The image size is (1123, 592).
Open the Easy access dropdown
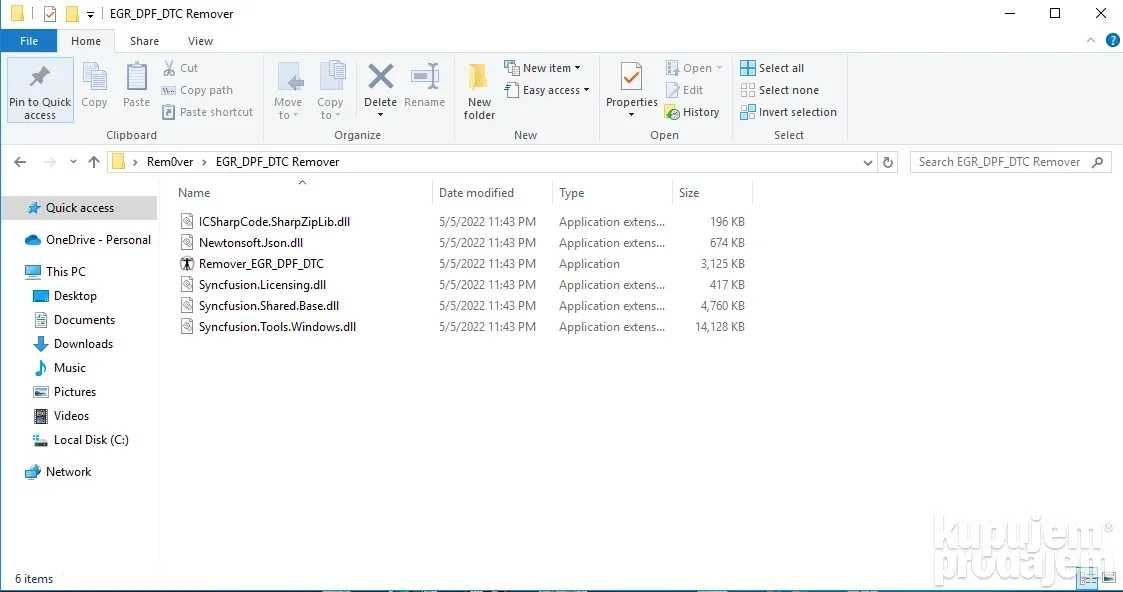click(546, 90)
